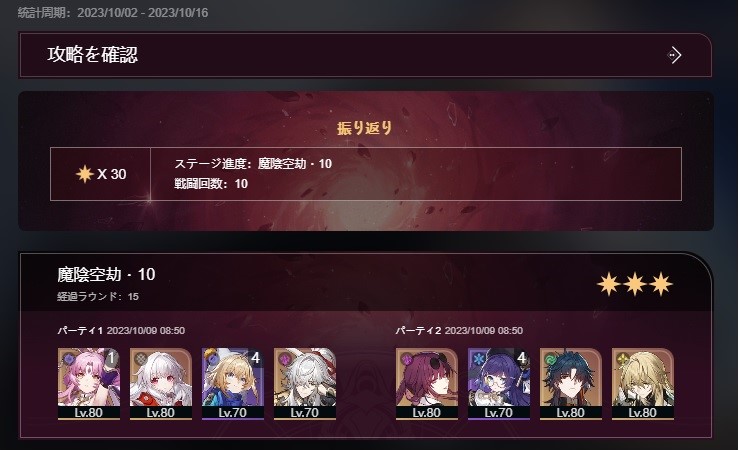Viewport: 740px width, 450px height.
Task: Select purple-haired Lv.70 character in Party 2
Action: (x=498, y=383)
